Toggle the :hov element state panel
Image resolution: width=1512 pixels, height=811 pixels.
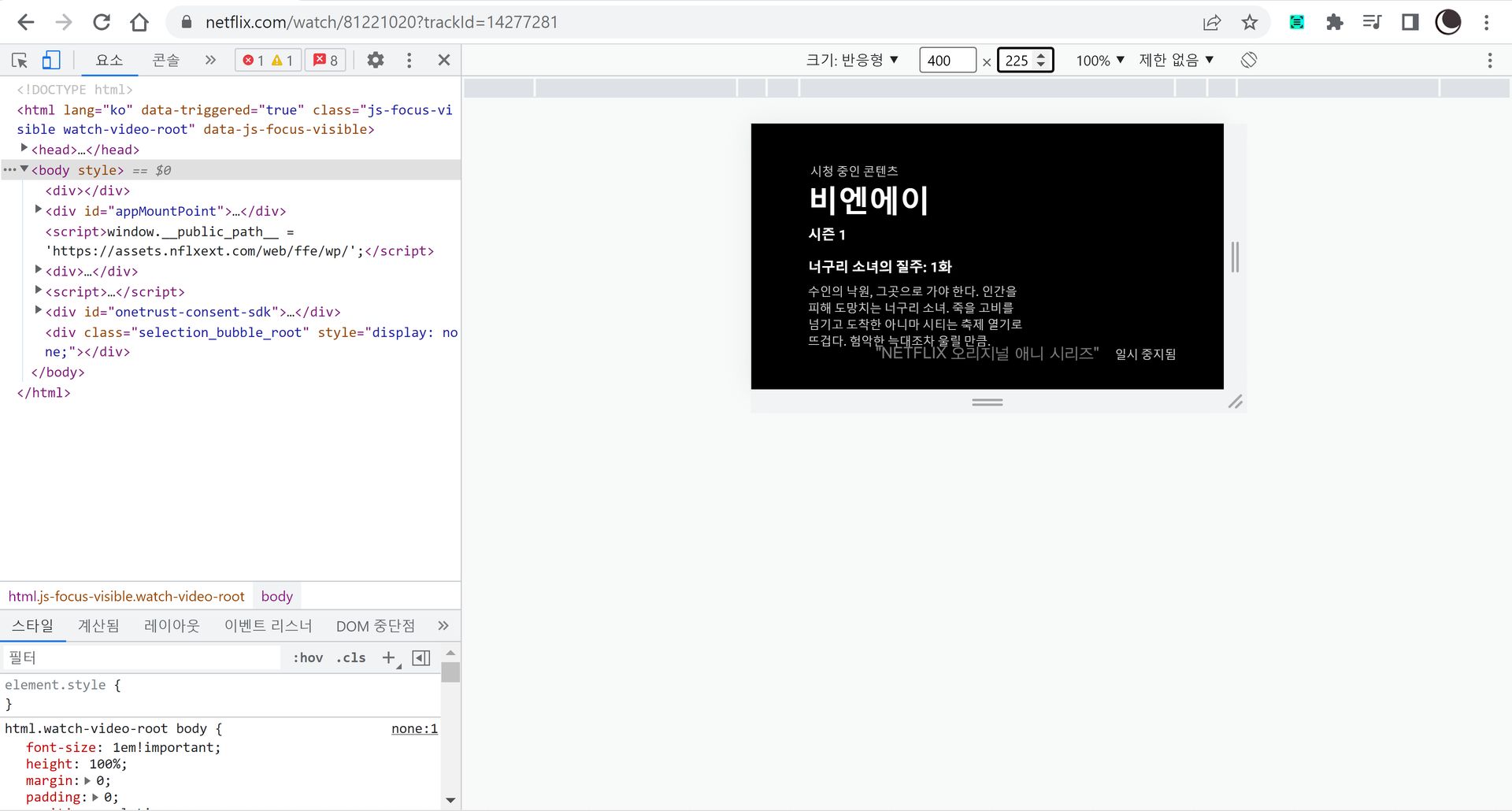308,657
